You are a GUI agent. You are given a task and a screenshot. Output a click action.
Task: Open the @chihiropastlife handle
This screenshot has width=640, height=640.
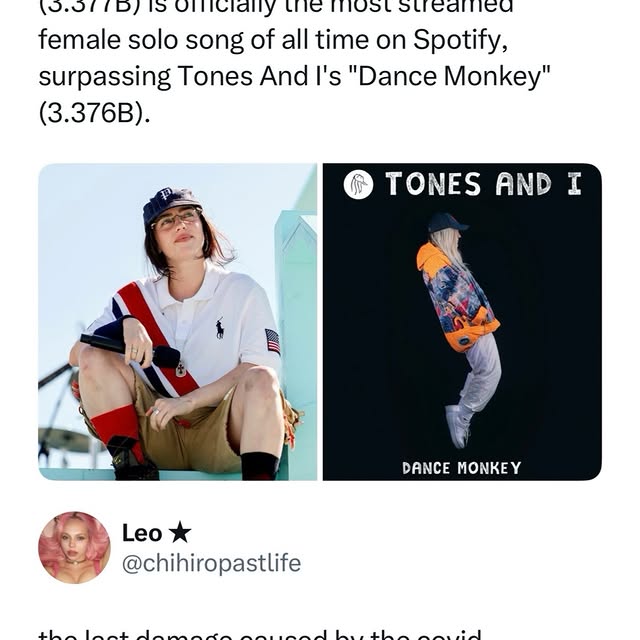click(x=210, y=563)
